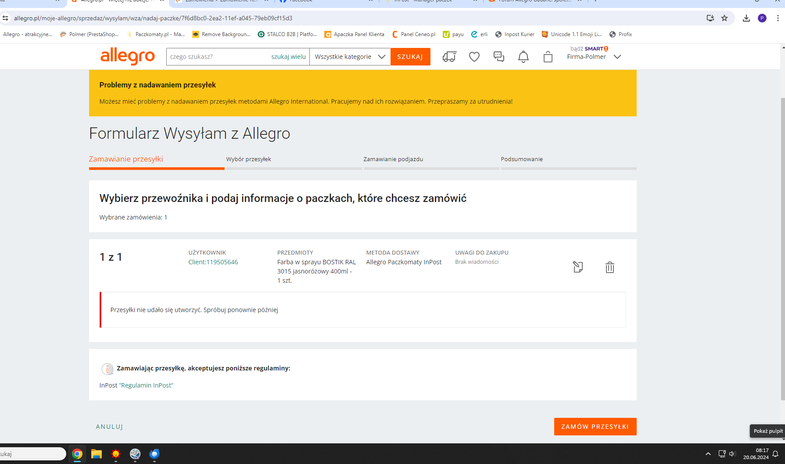Open the delivery truck icon in header
Screen dimensions: 785x464
(449, 57)
